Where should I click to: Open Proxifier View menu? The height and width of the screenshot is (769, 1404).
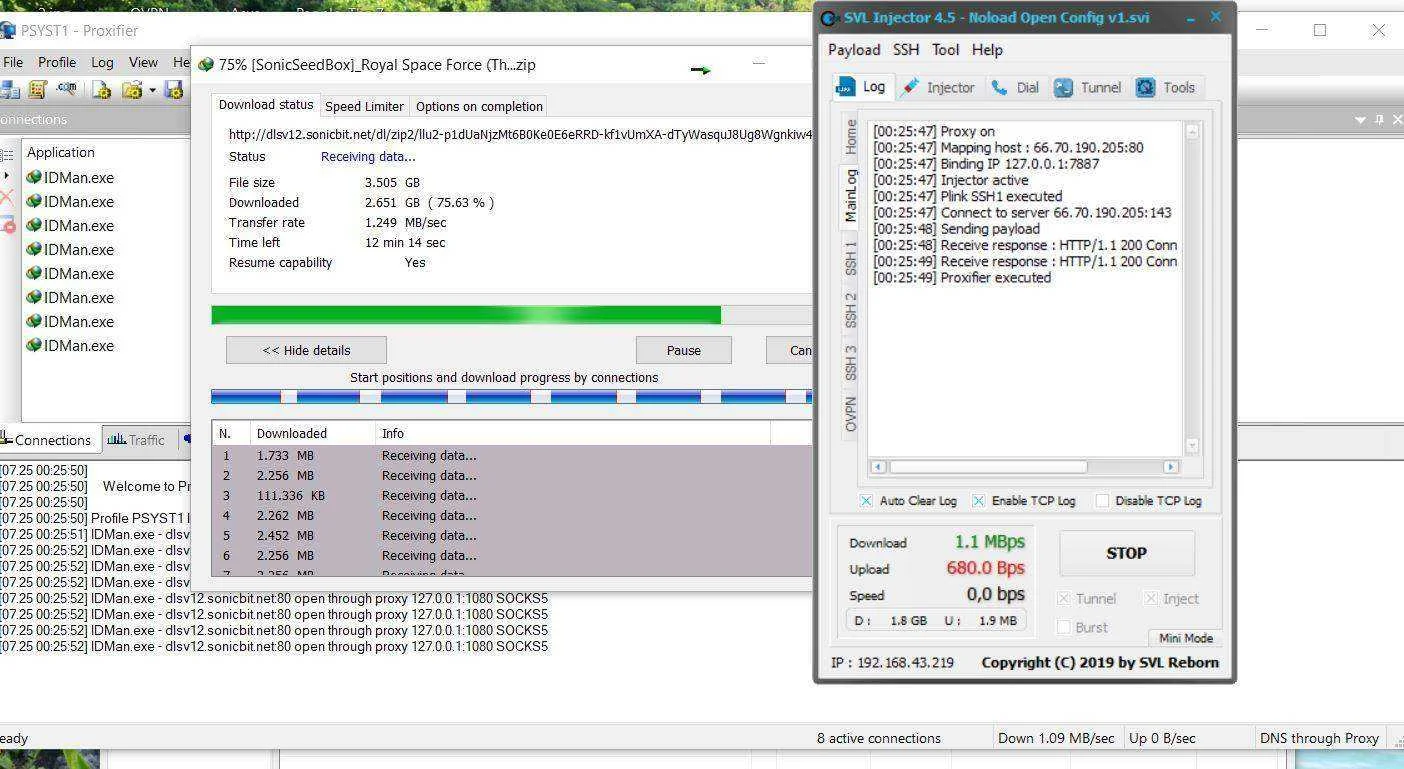143,62
